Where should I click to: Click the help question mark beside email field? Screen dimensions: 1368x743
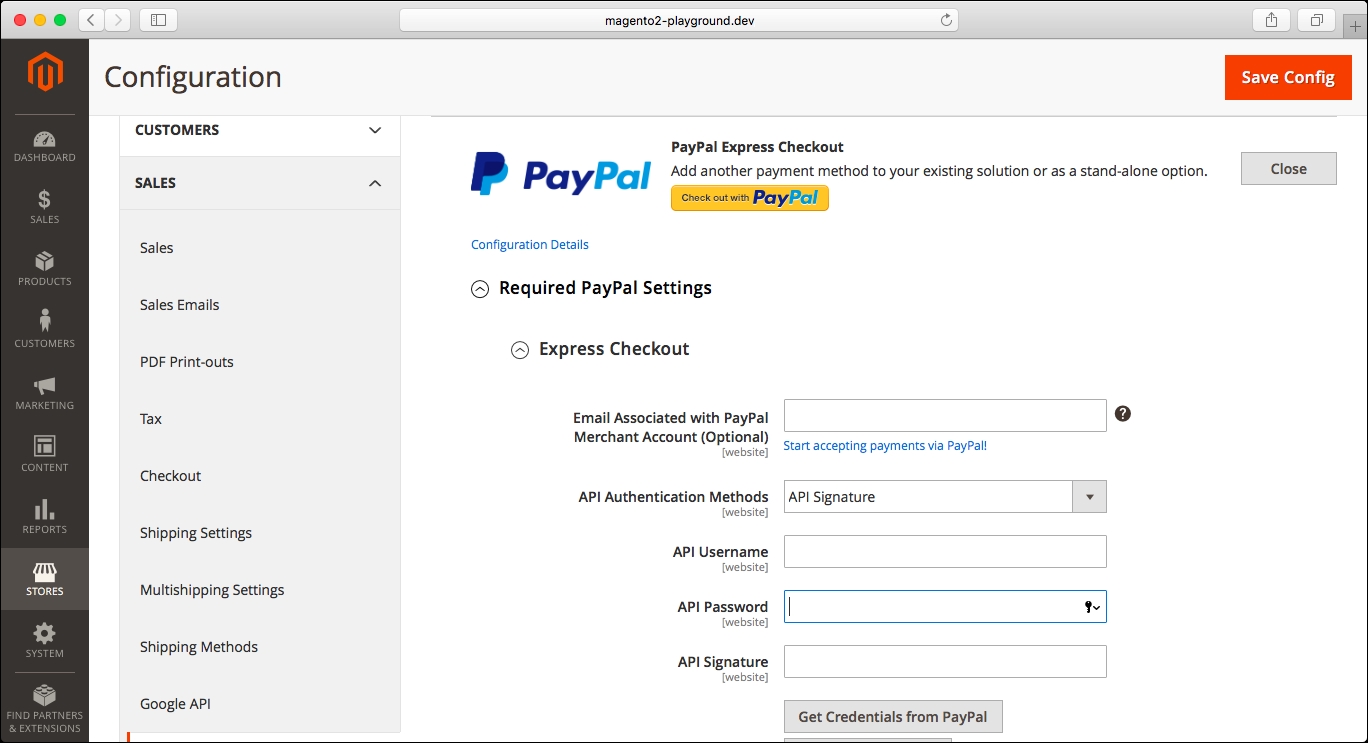[x=1123, y=413]
